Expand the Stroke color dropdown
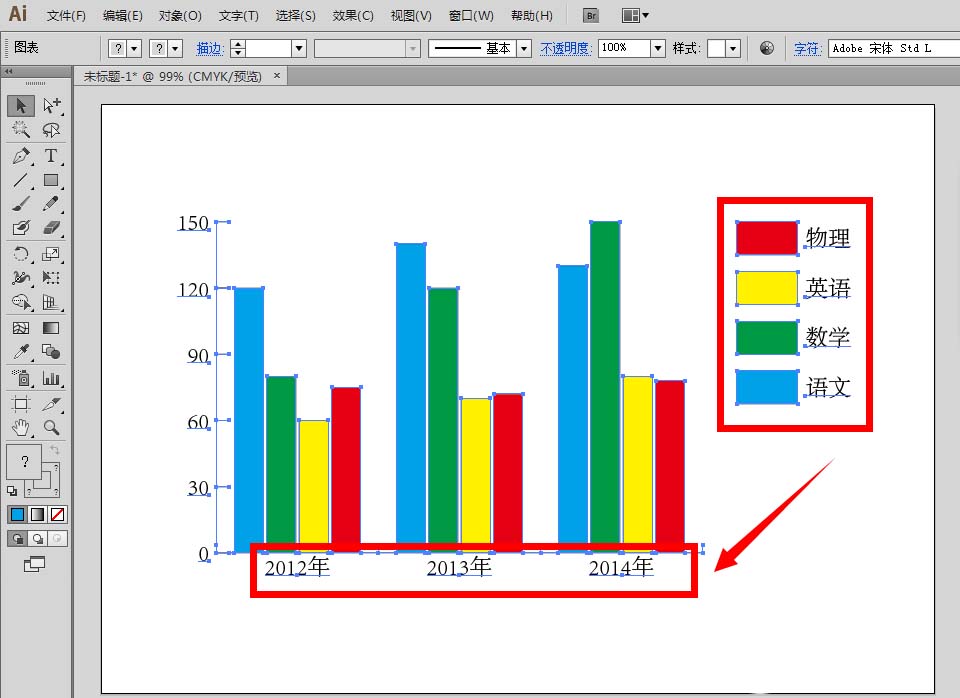Viewport: 960px width, 698px height. click(176, 48)
